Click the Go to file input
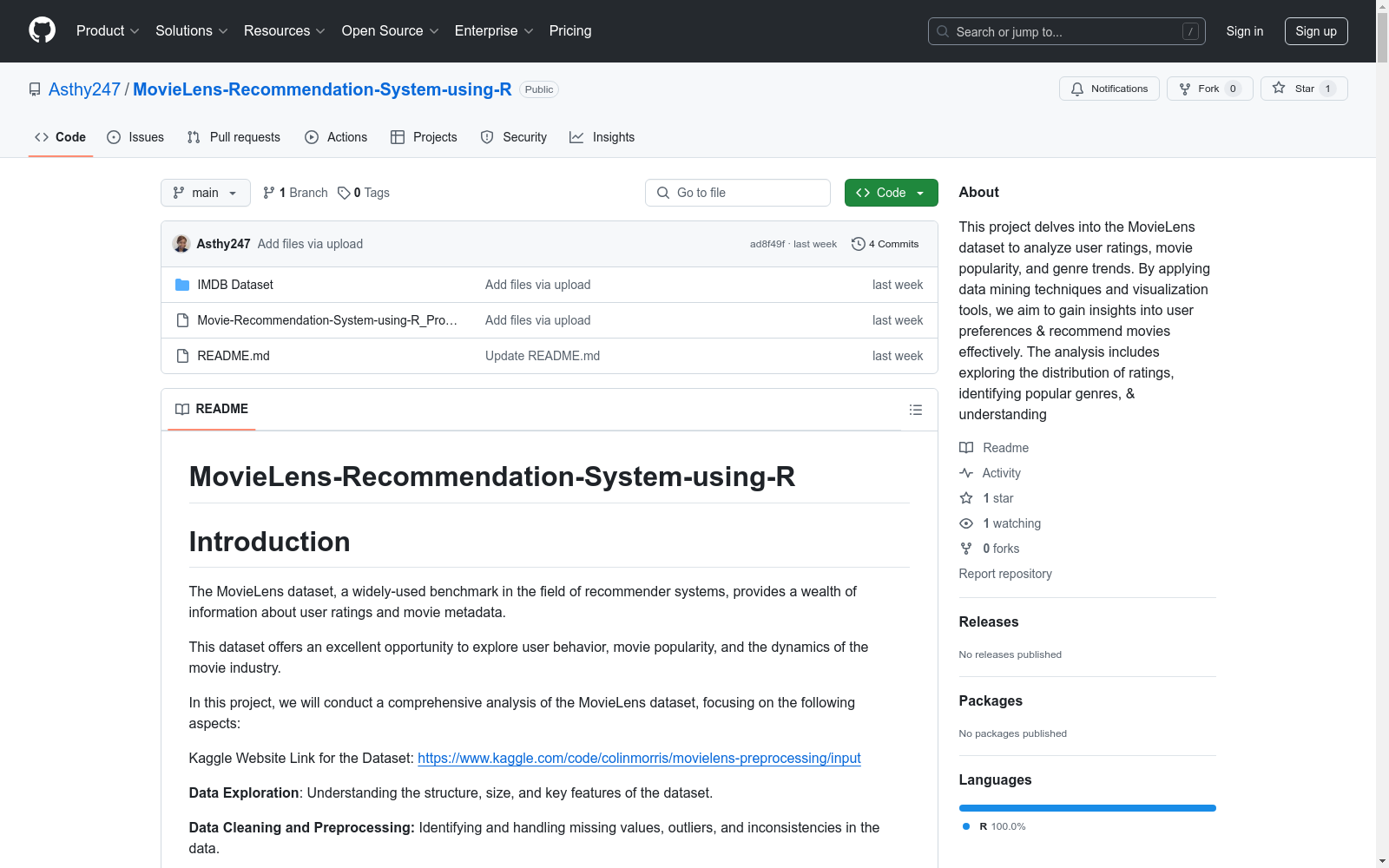1389x868 pixels. coord(738,193)
